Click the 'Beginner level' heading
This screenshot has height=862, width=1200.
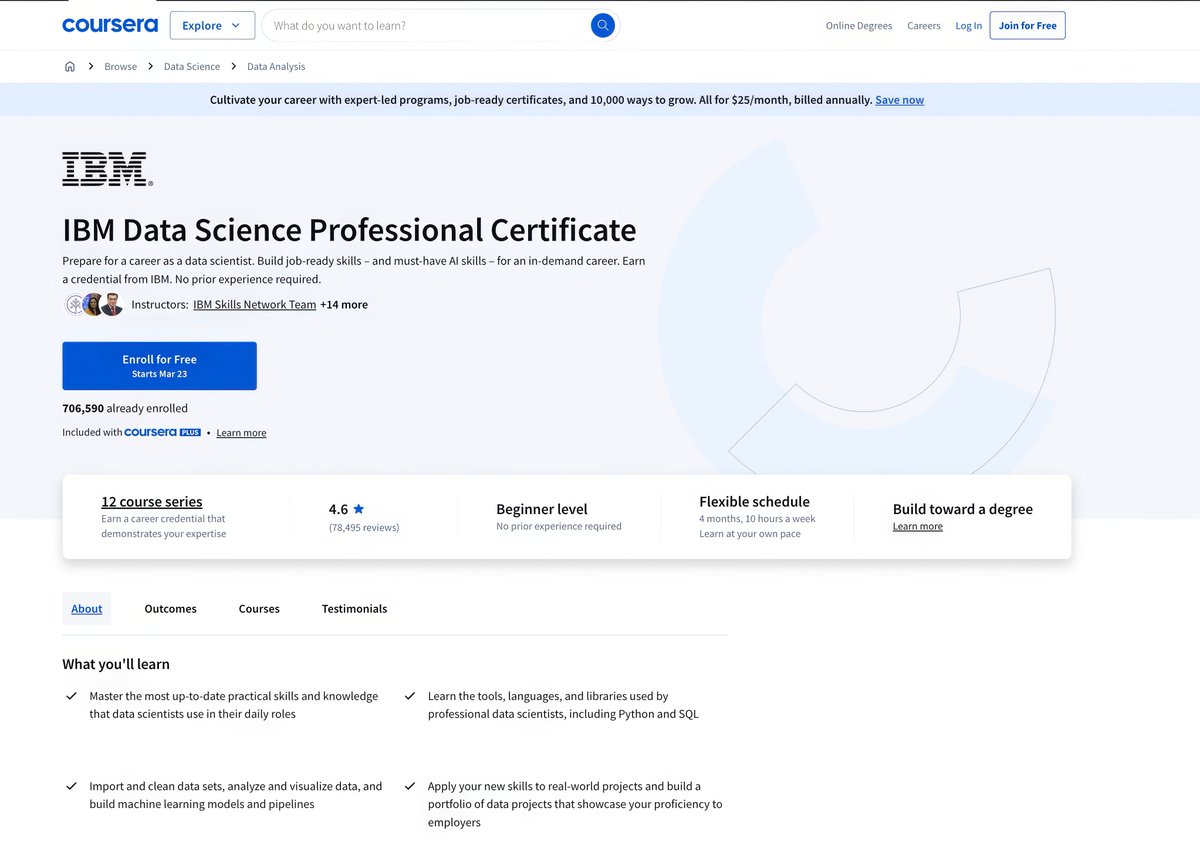click(x=542, y=509)
